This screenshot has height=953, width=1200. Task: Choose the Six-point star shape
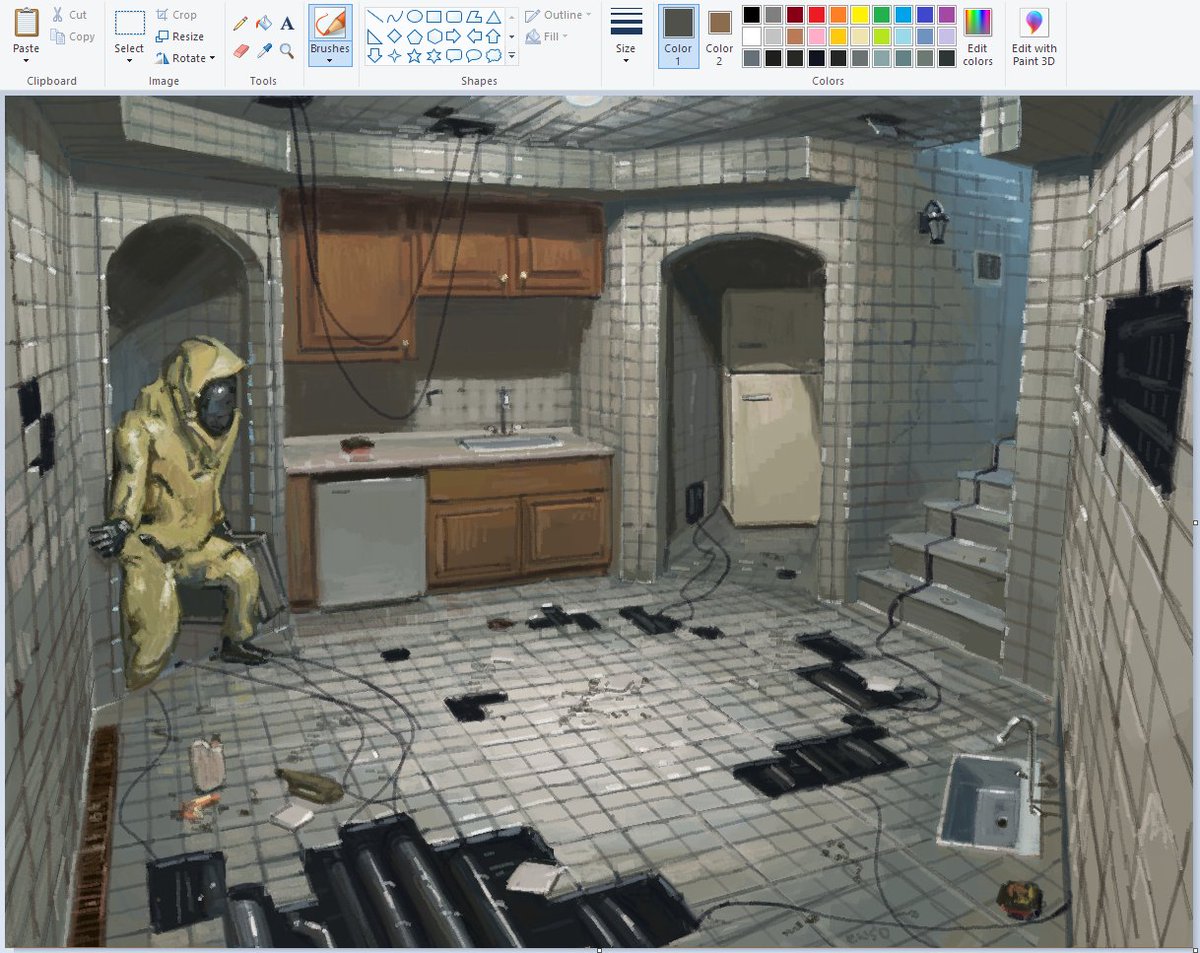click(x=434, y=56)
